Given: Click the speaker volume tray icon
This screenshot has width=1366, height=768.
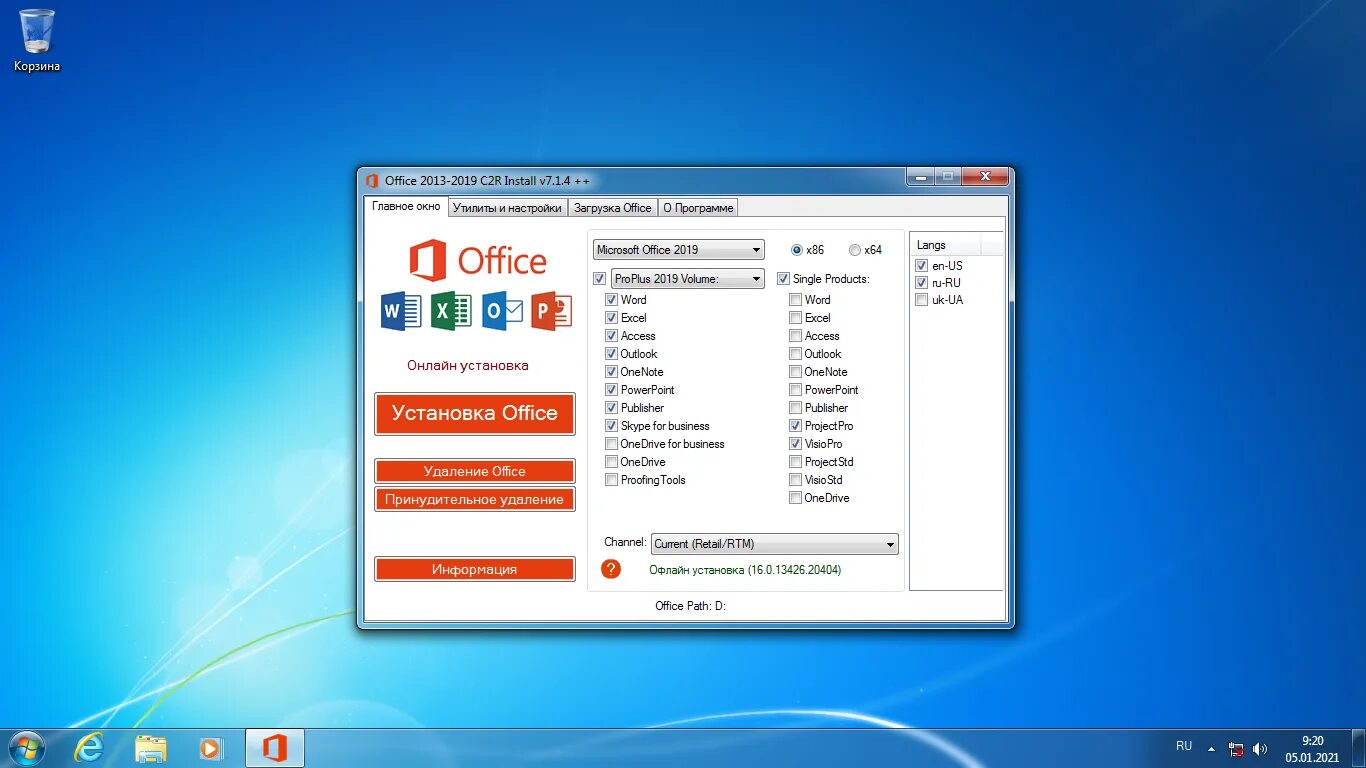Looking at the screenshot, I should pyautogui.click(x=1260, y=749).
